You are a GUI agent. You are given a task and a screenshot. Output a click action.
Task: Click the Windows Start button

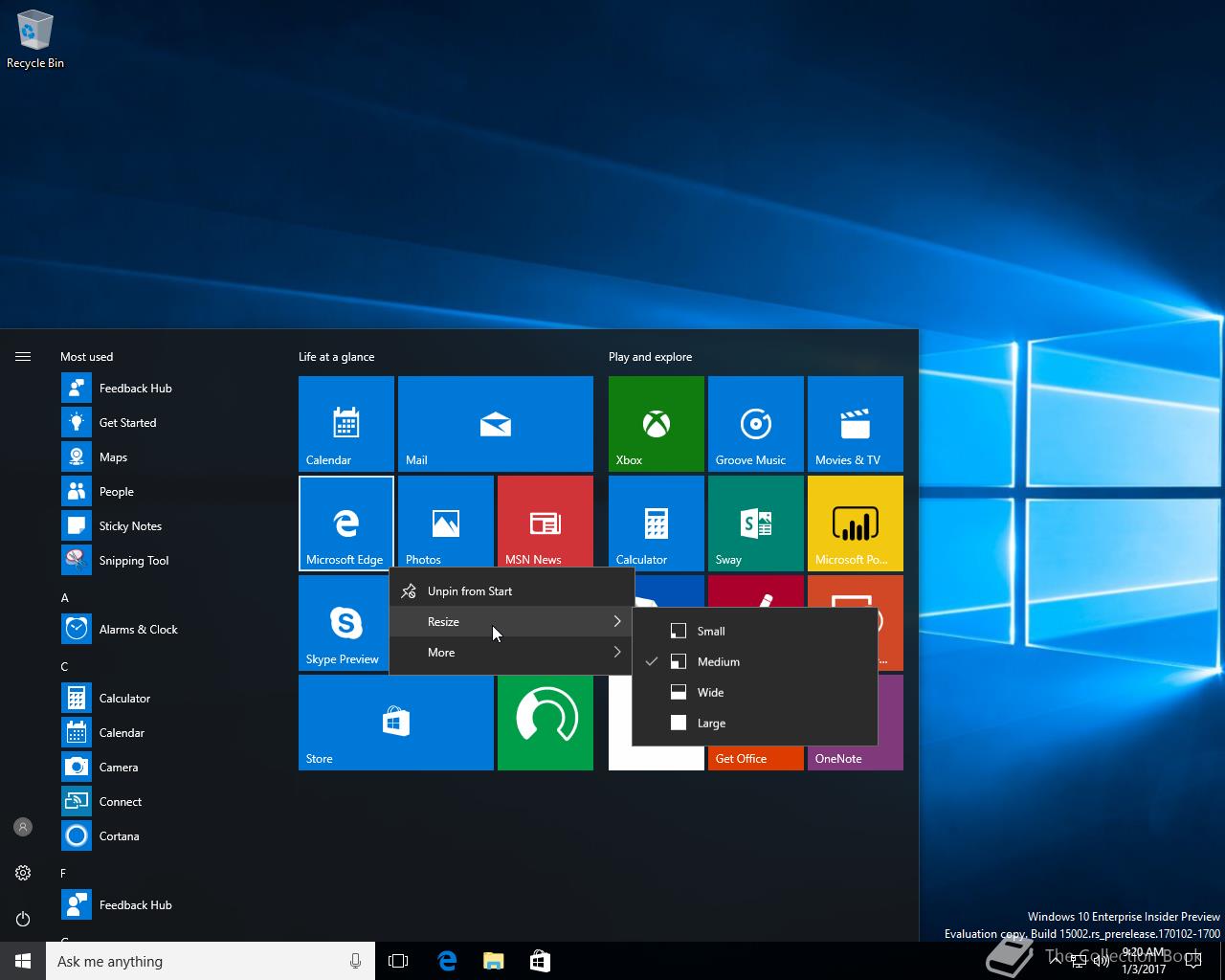23,961
